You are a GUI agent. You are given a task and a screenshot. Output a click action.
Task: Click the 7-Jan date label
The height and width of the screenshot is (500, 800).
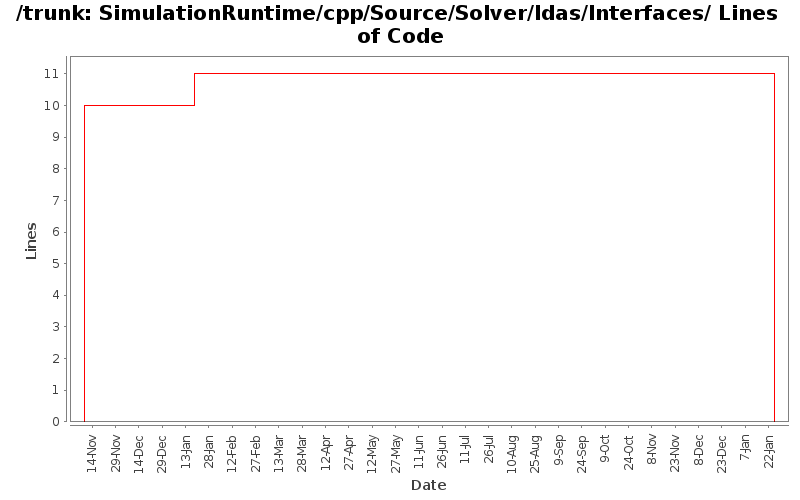pos(745,447)
